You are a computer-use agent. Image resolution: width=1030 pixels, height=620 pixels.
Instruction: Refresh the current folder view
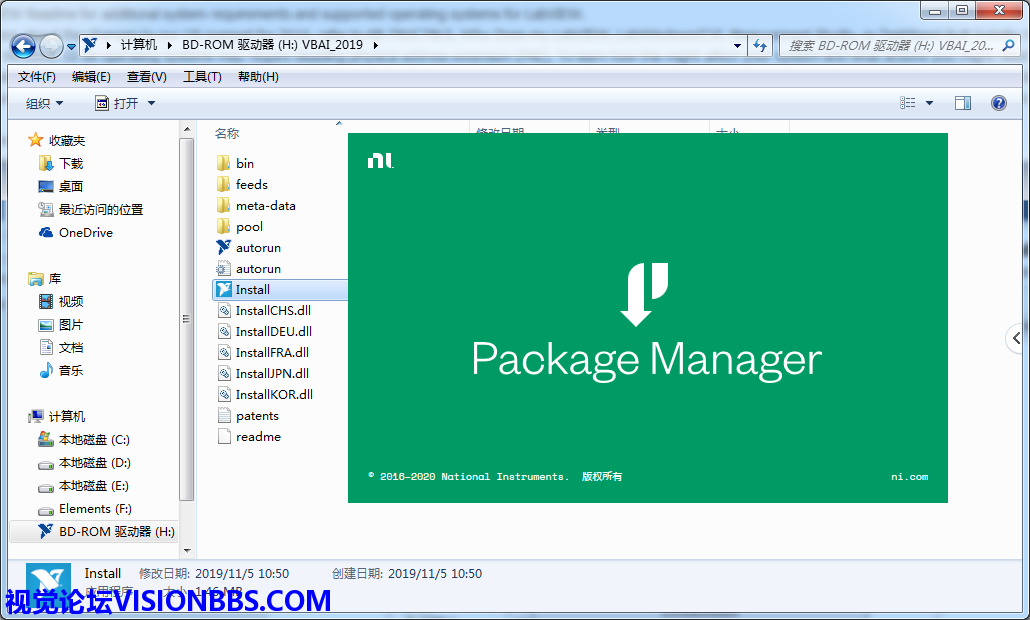coord(760,45)
